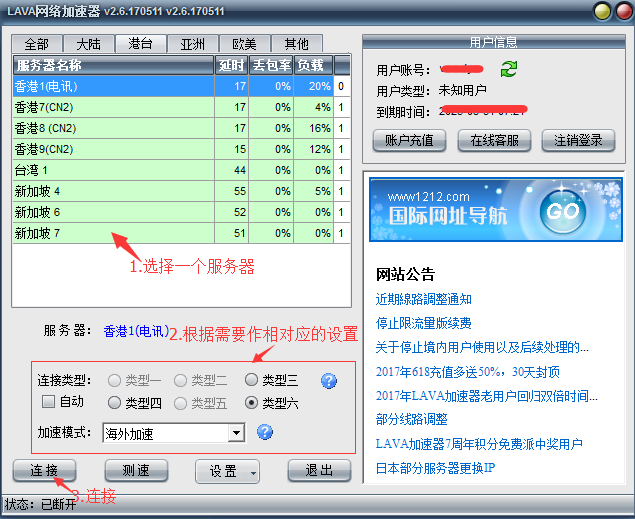Click the 在线客服 button

(494, 140)
